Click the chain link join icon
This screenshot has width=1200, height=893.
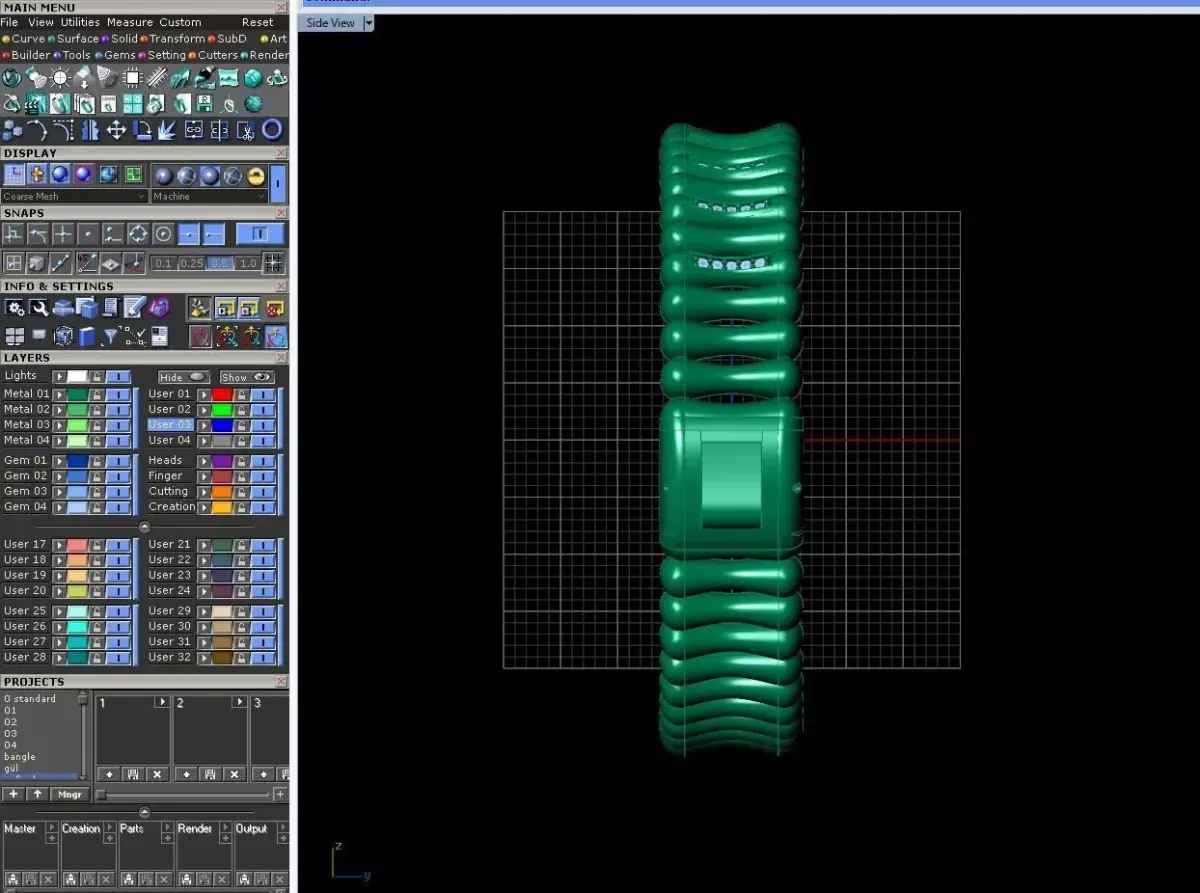pyautogui.click(x=194, y=129)
